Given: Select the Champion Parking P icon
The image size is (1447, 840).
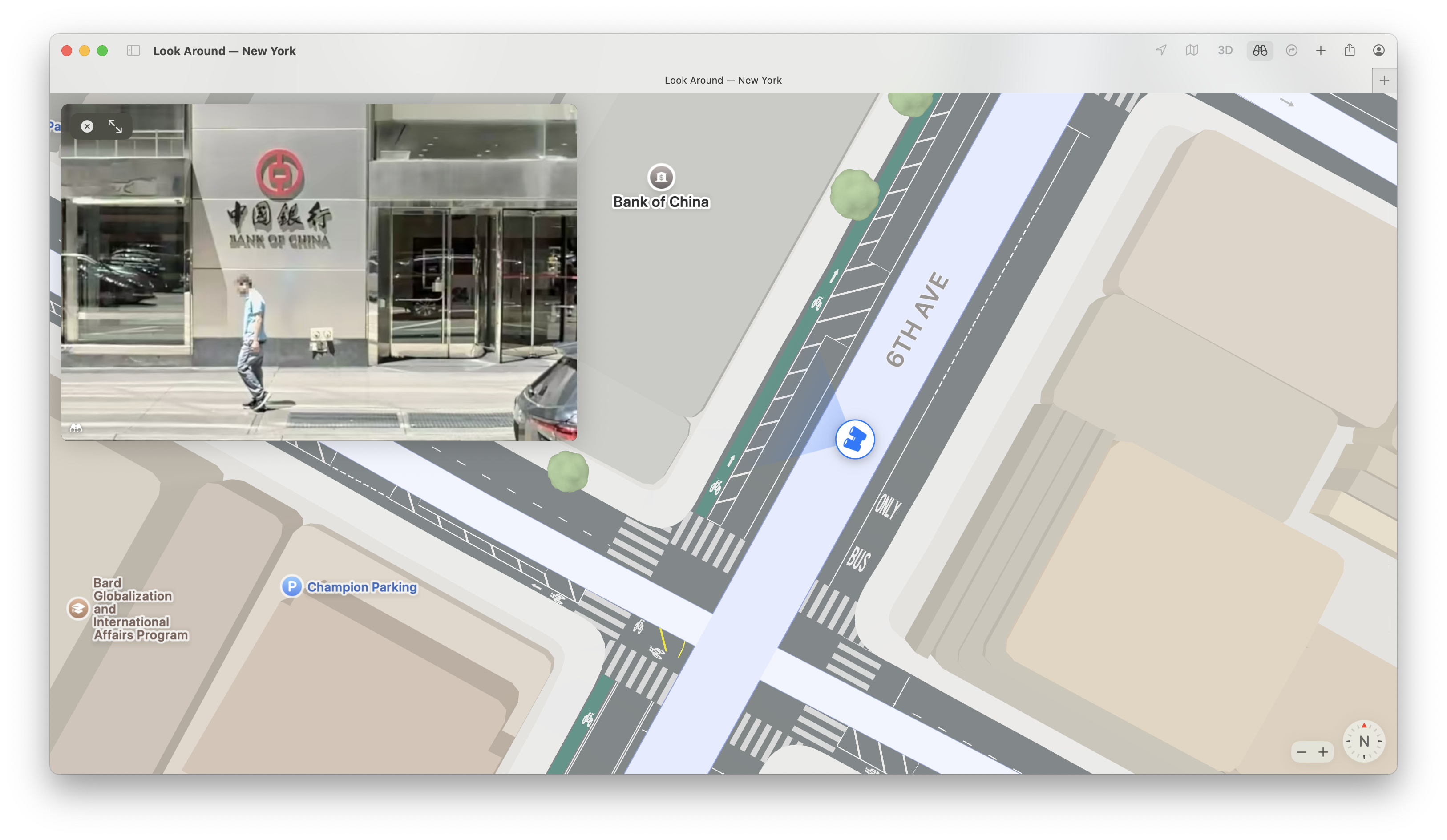Looking at the screenshot, I should point(292,586).
